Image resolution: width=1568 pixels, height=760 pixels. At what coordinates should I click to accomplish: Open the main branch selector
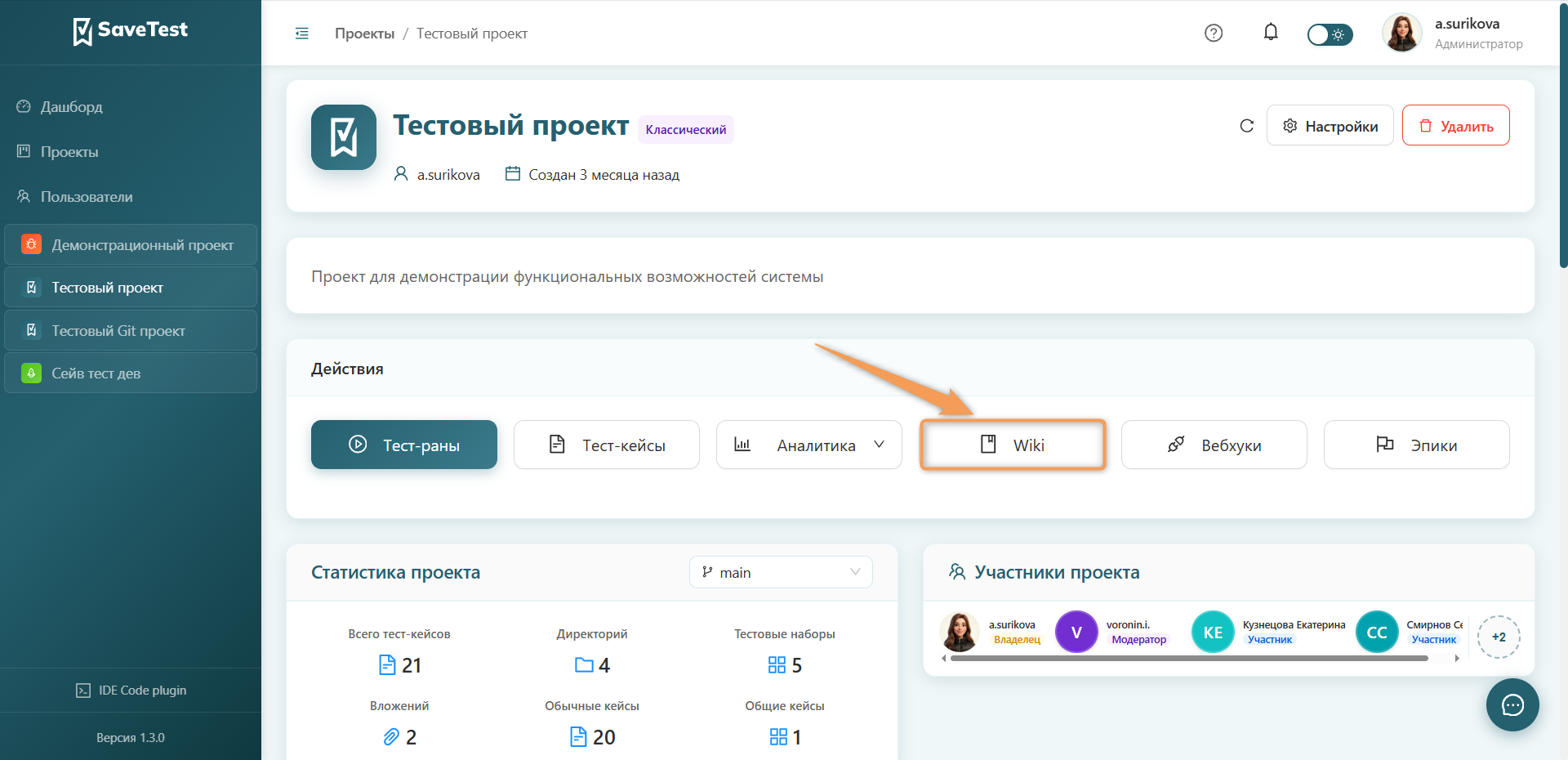tap(781, 572)
